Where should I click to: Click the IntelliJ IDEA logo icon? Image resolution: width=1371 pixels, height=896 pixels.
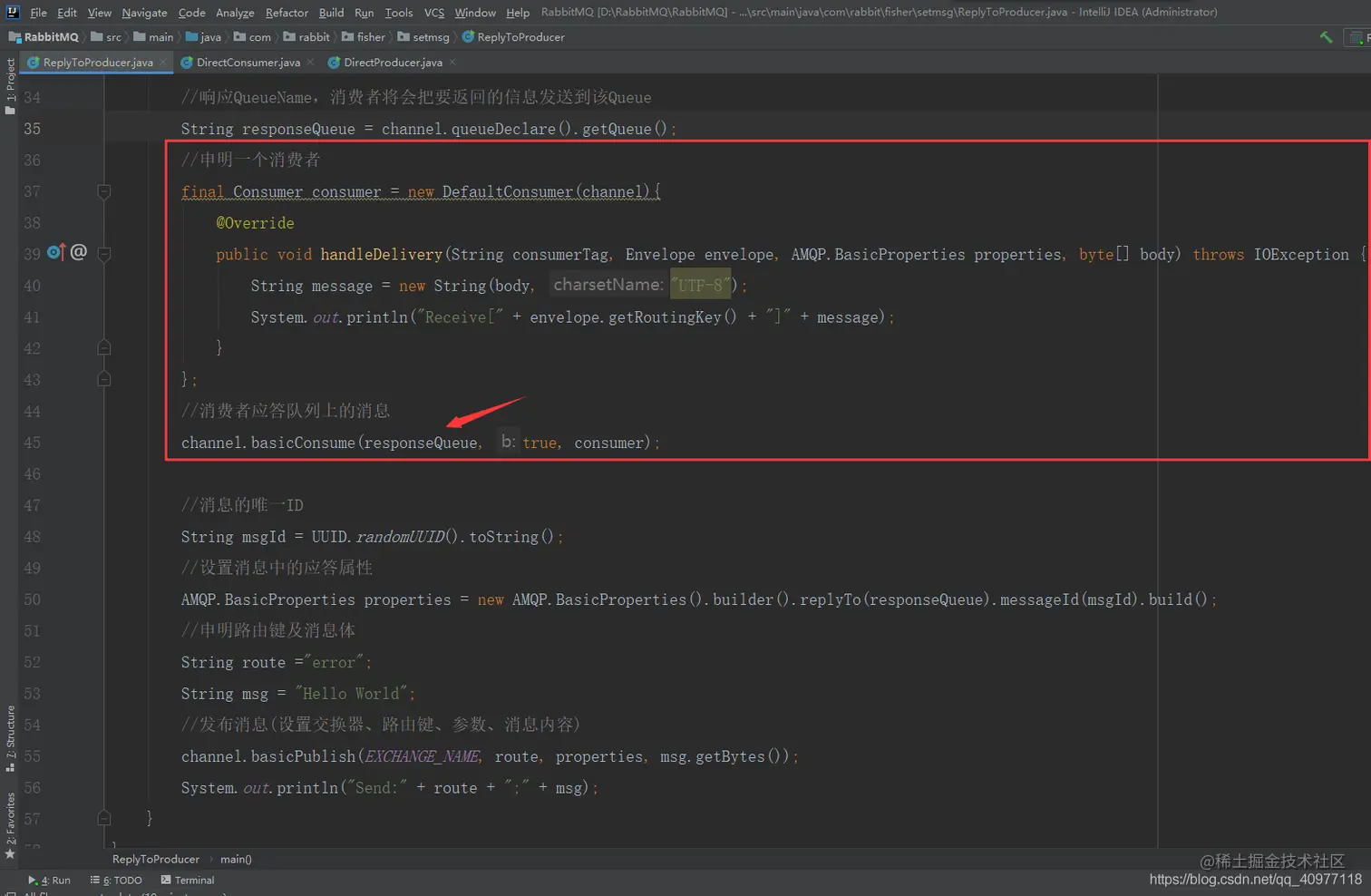pyautogui.click(x=13, y=12)
